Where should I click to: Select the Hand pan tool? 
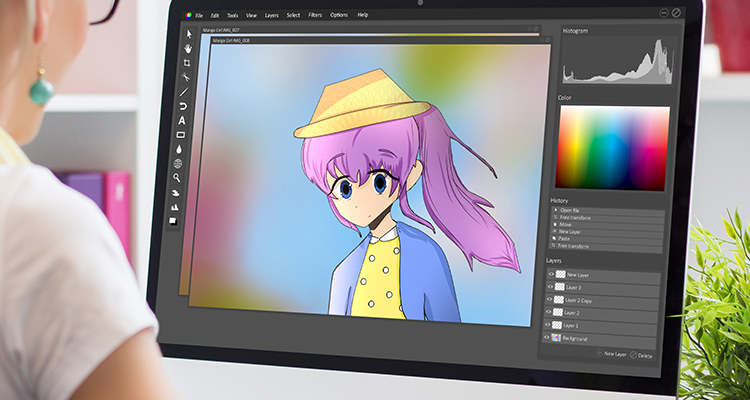click(x=188, y=48)
